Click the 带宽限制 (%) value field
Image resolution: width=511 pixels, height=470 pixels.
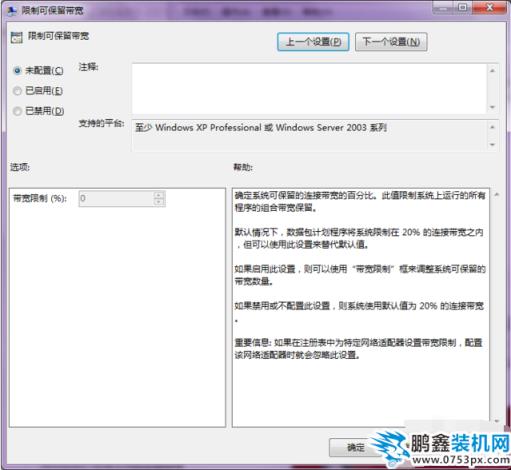pyautogui.click(x=117, y=199)
